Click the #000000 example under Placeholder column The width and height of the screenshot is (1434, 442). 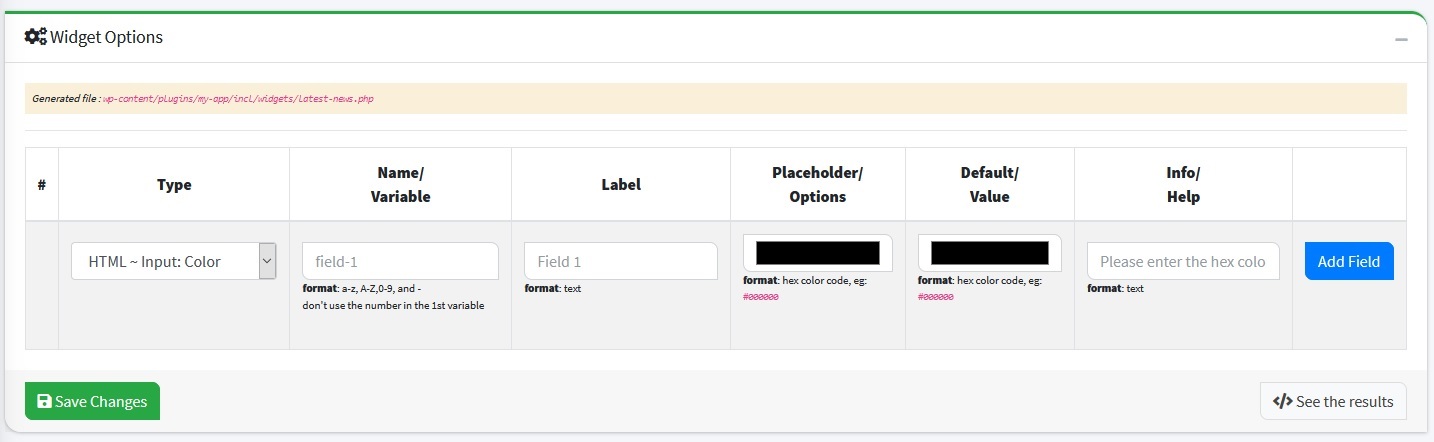[761, 297]
